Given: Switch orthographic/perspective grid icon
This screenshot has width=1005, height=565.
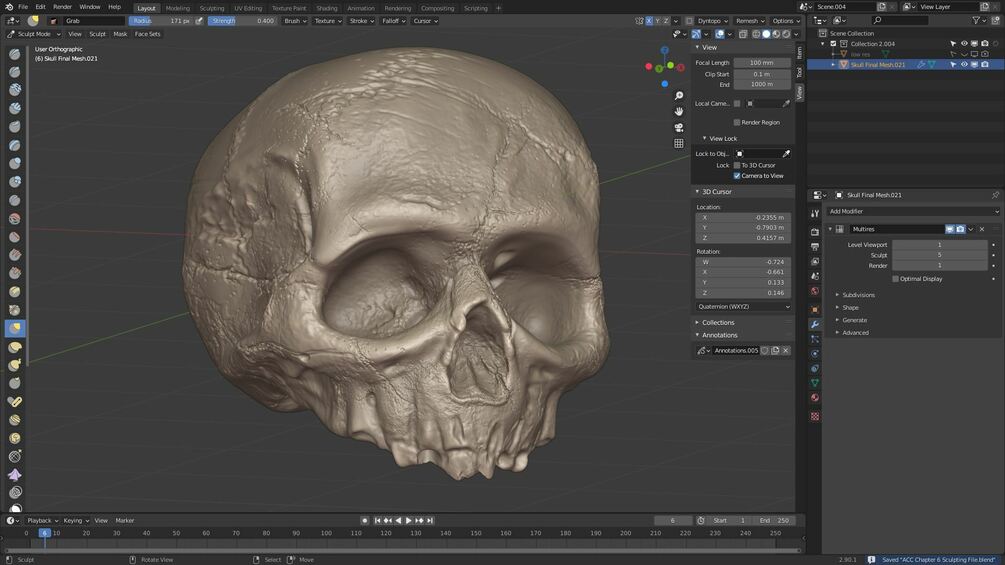Looking at the screenshot, I should (679, 143).
